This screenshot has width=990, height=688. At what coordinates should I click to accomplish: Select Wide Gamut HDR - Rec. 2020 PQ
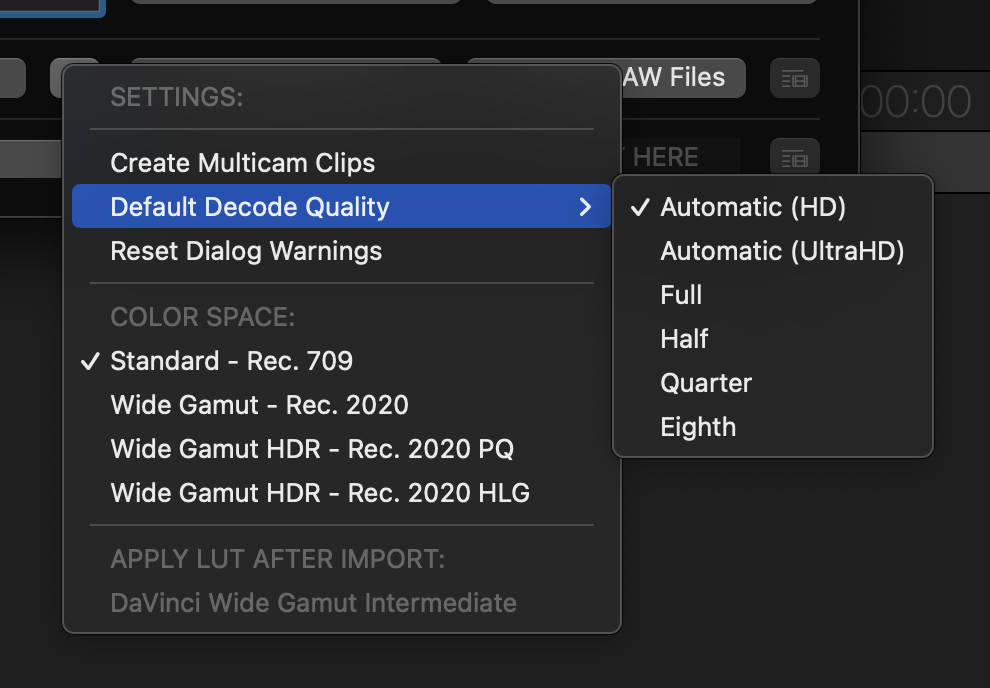coord(312,449)
